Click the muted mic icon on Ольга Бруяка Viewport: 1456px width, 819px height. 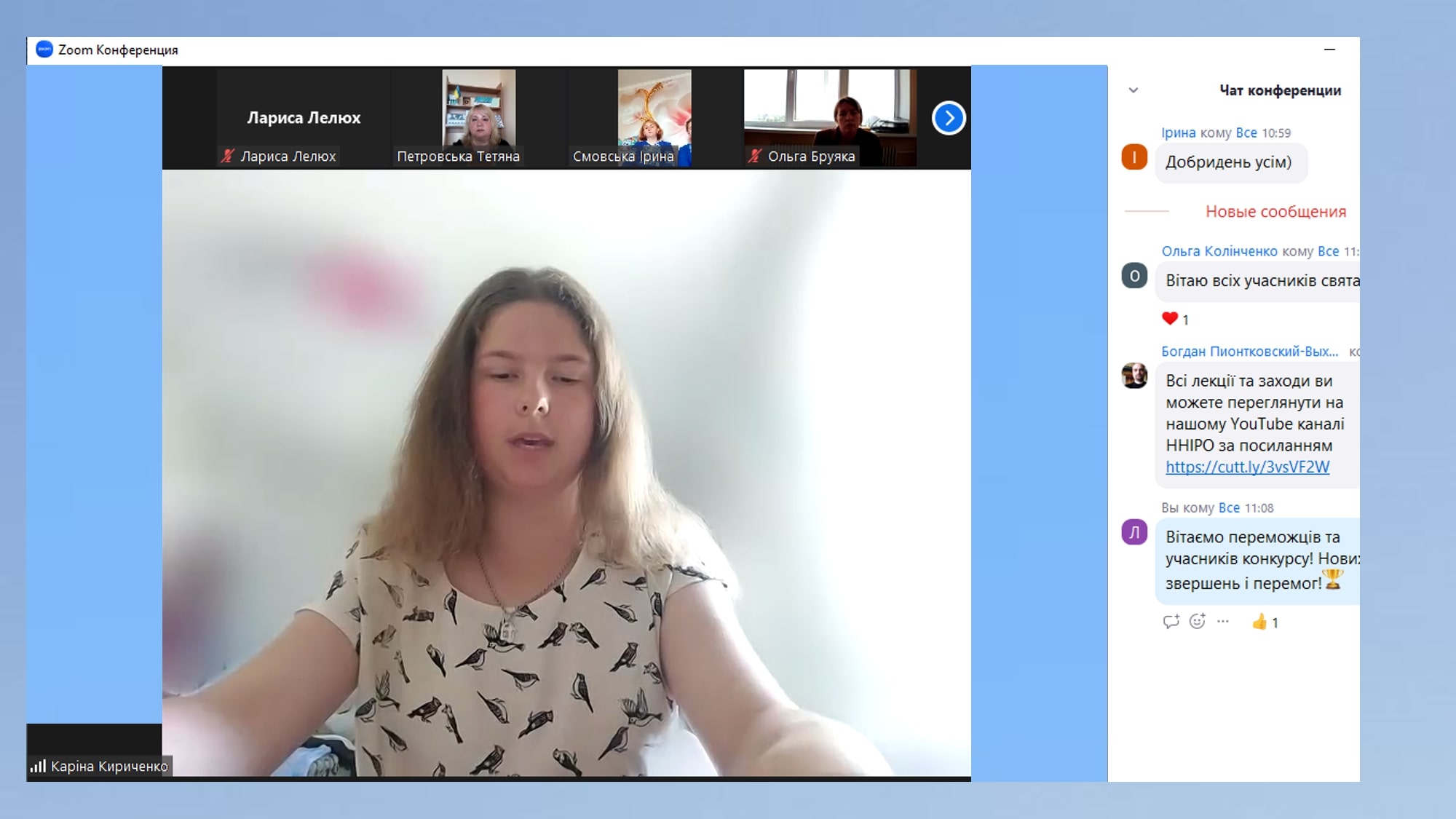click(x=755, y=156)
